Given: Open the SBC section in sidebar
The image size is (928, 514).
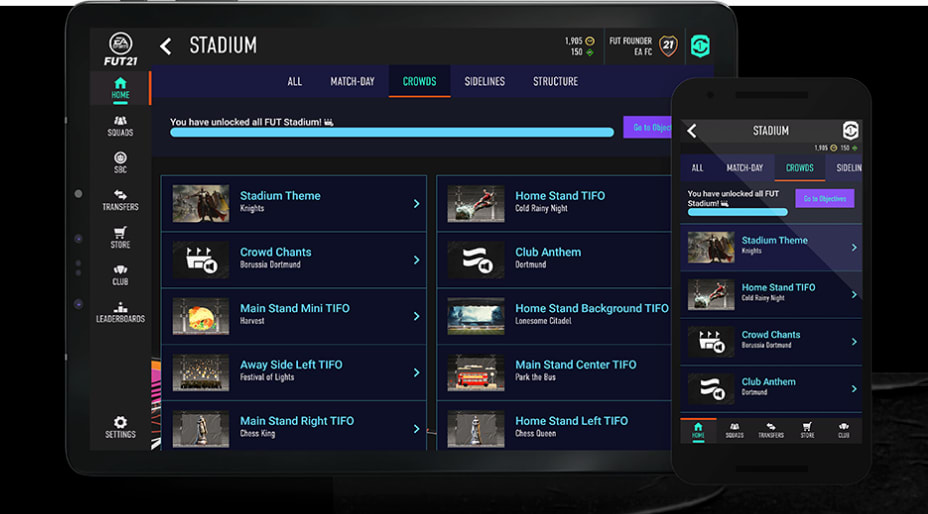Looking at the screenshot, I should click(120, 162).
